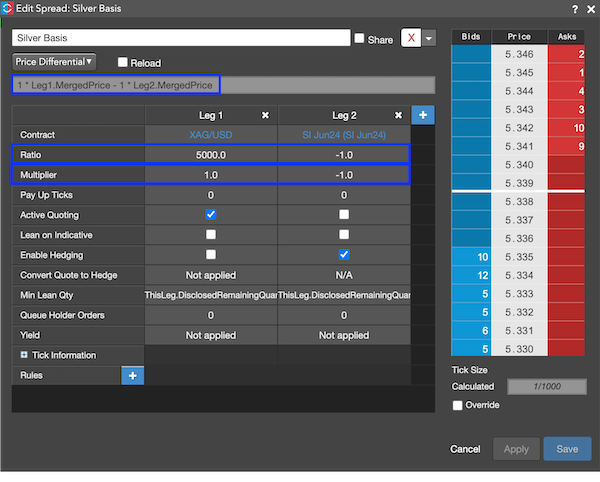The image size is (600, 482).
Task: Save the spread with the Save button
Action: coord(567,449)
